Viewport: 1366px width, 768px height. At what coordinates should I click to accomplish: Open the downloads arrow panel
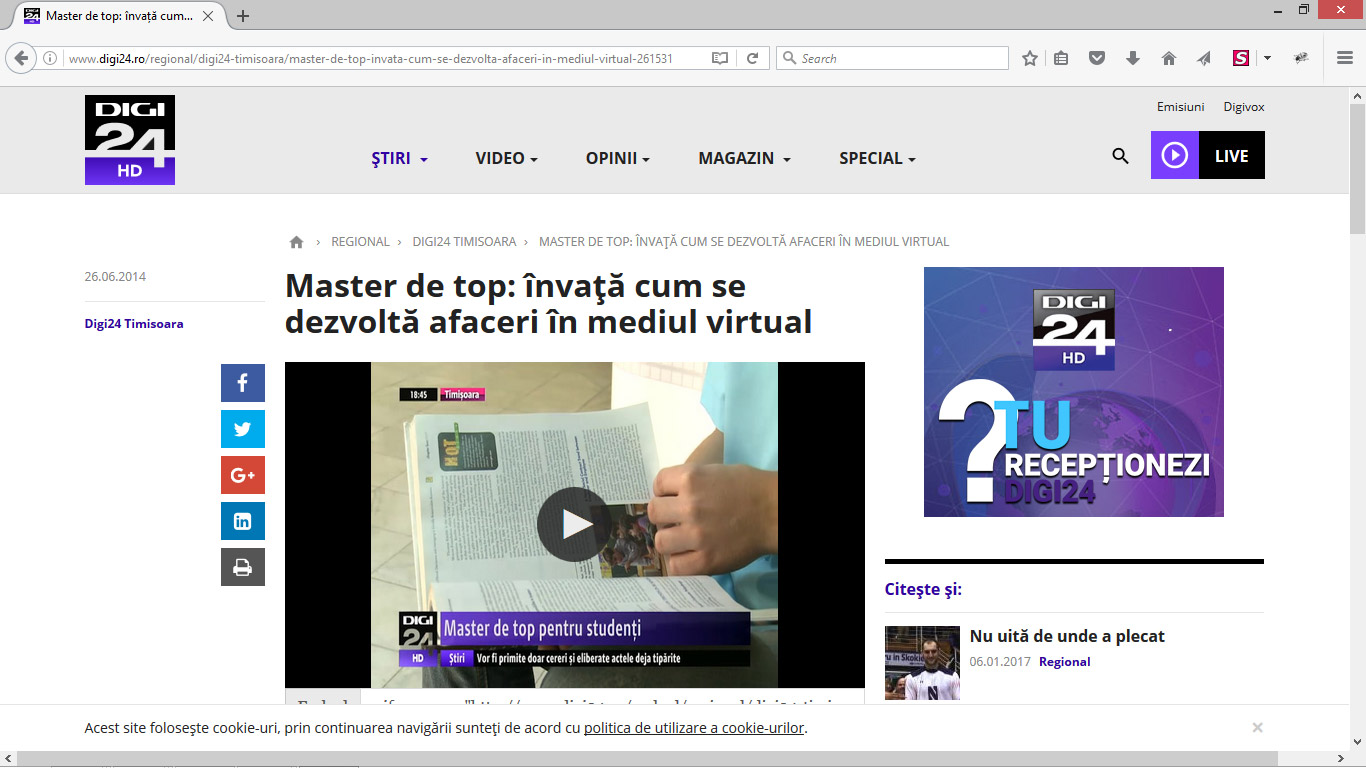point(1133,59)
